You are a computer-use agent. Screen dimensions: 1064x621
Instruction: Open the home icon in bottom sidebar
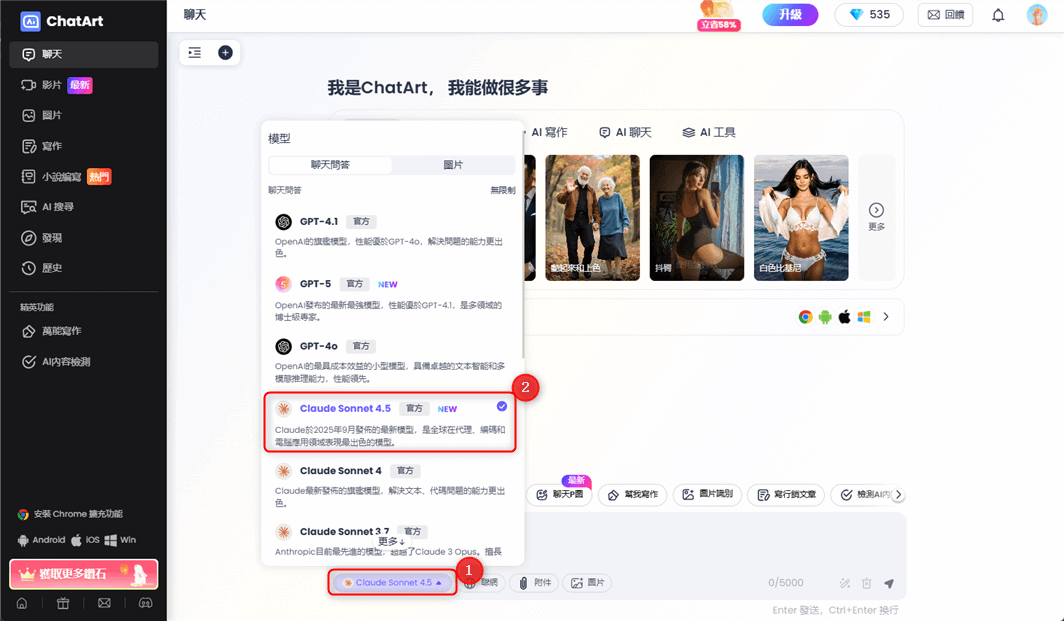pyautogui.click(x=22, y=603)
